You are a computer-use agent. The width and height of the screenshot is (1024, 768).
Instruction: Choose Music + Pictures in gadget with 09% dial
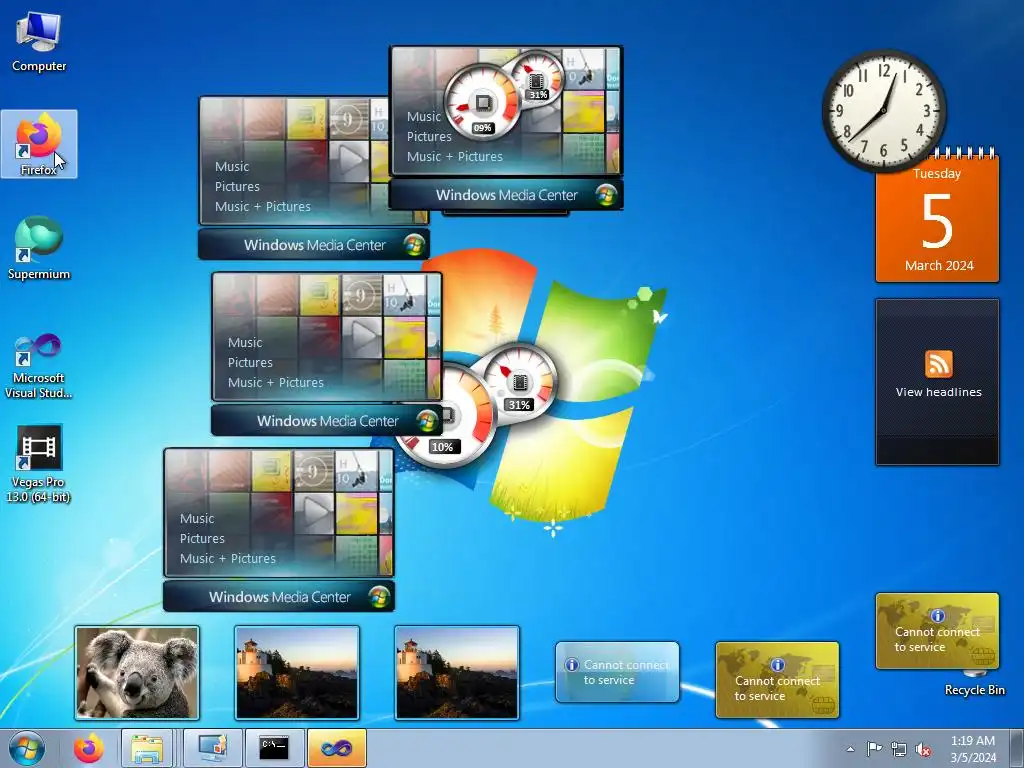455,157
